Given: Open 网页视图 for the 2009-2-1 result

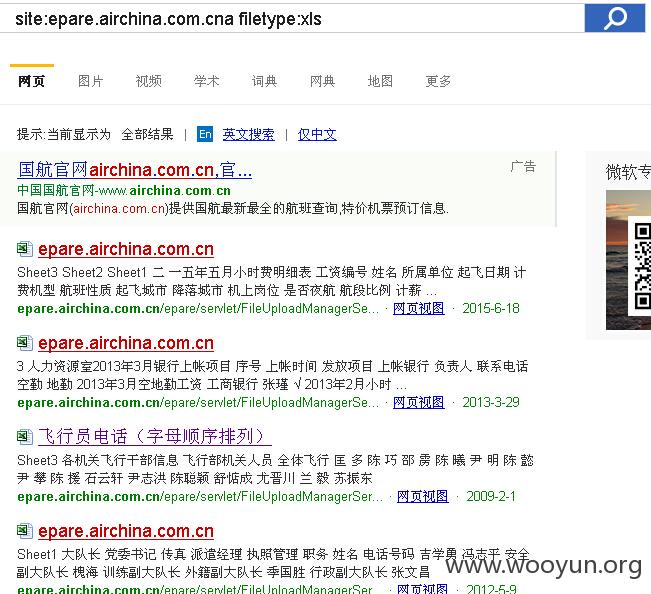Looking at the screenshot, I should pyautogui.click(x=423, y=496).
